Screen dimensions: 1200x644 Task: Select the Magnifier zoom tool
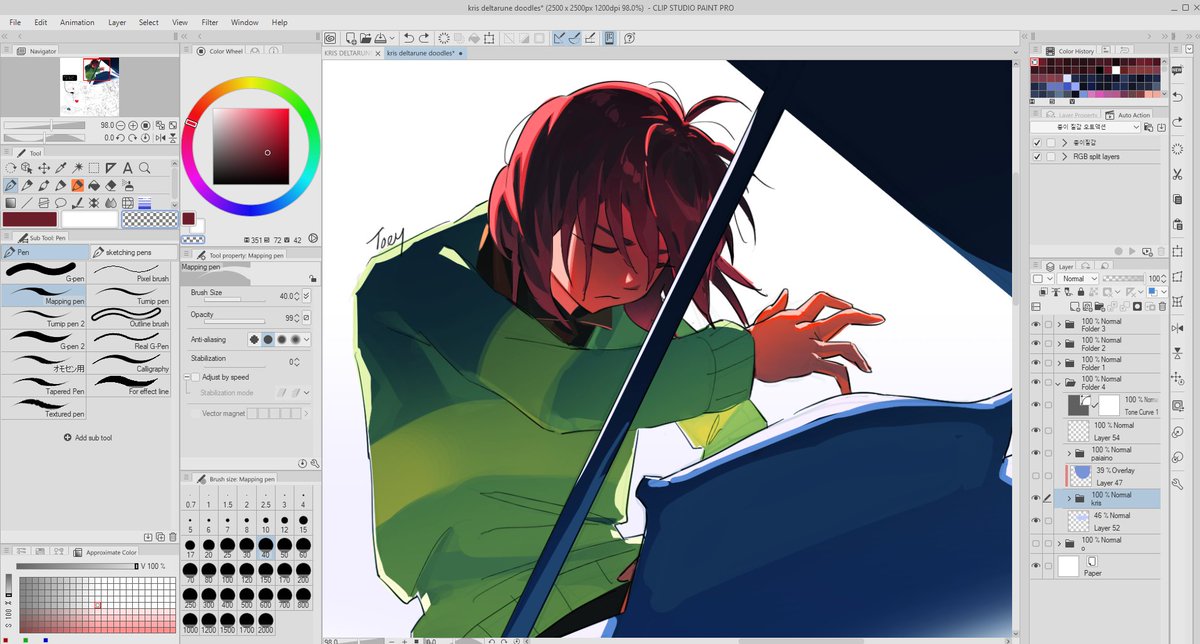coord(144,168)
